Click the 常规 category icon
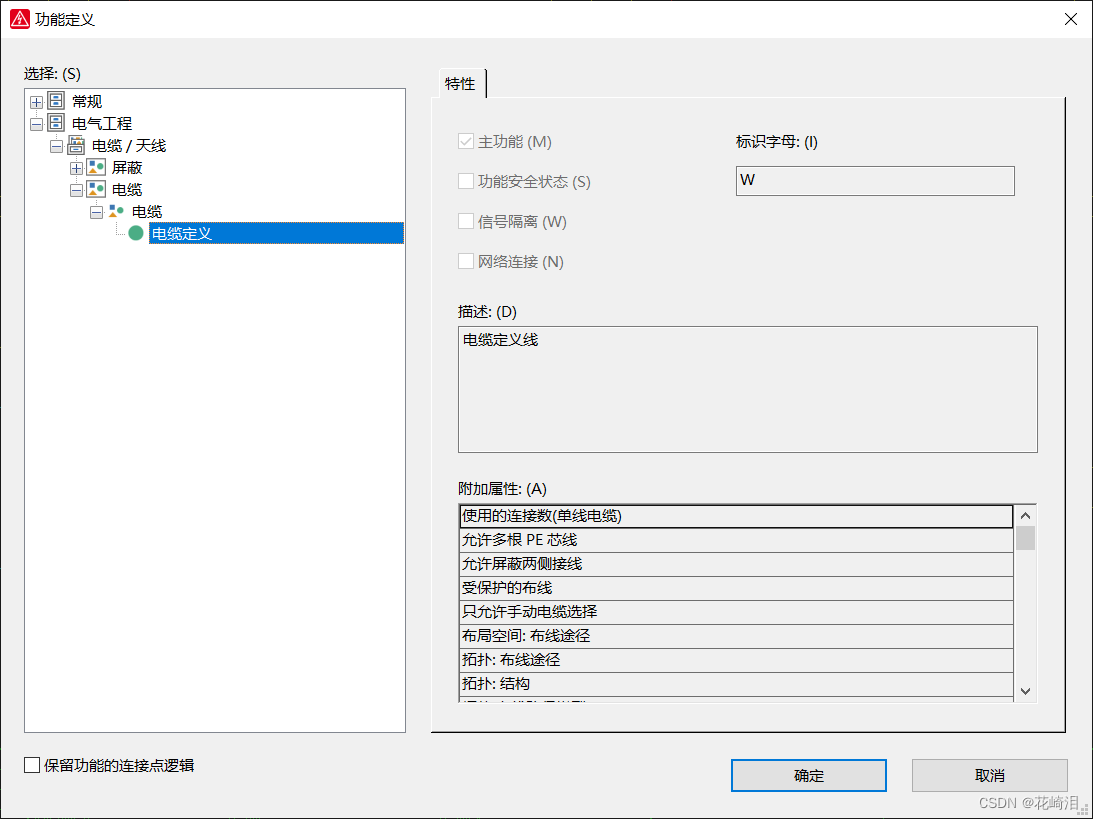1093x819 pixels. (x=56, y=101)
